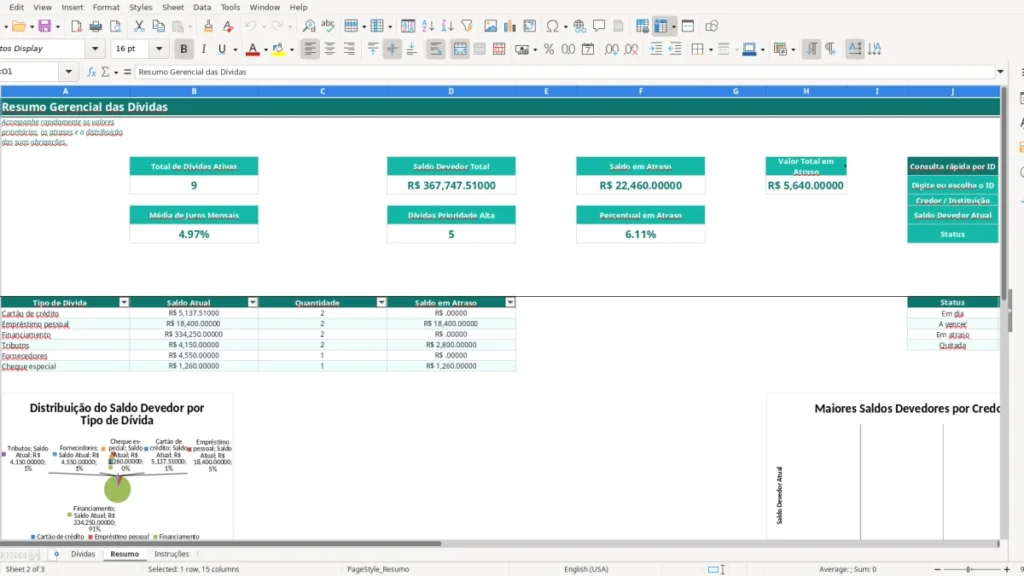
Task: Click column F header
Action: (x=640, y=91)
